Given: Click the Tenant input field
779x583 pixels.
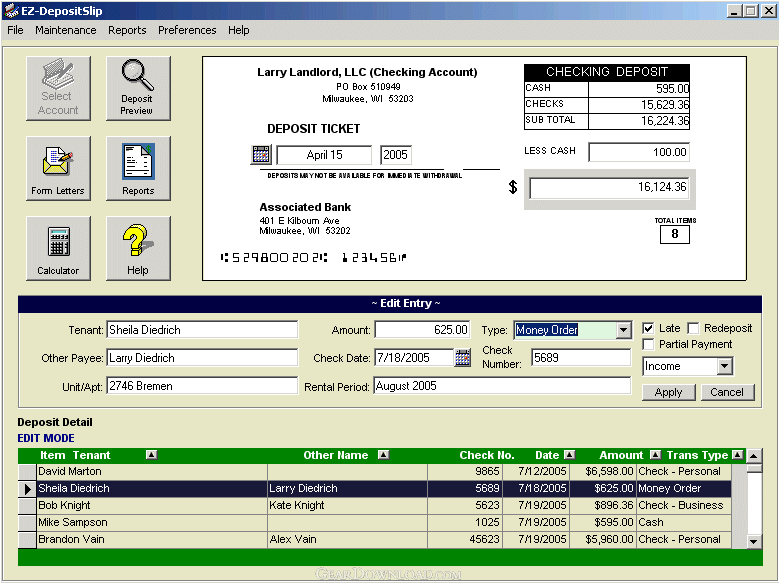Looking at the screenshot, I should (202, 330).
